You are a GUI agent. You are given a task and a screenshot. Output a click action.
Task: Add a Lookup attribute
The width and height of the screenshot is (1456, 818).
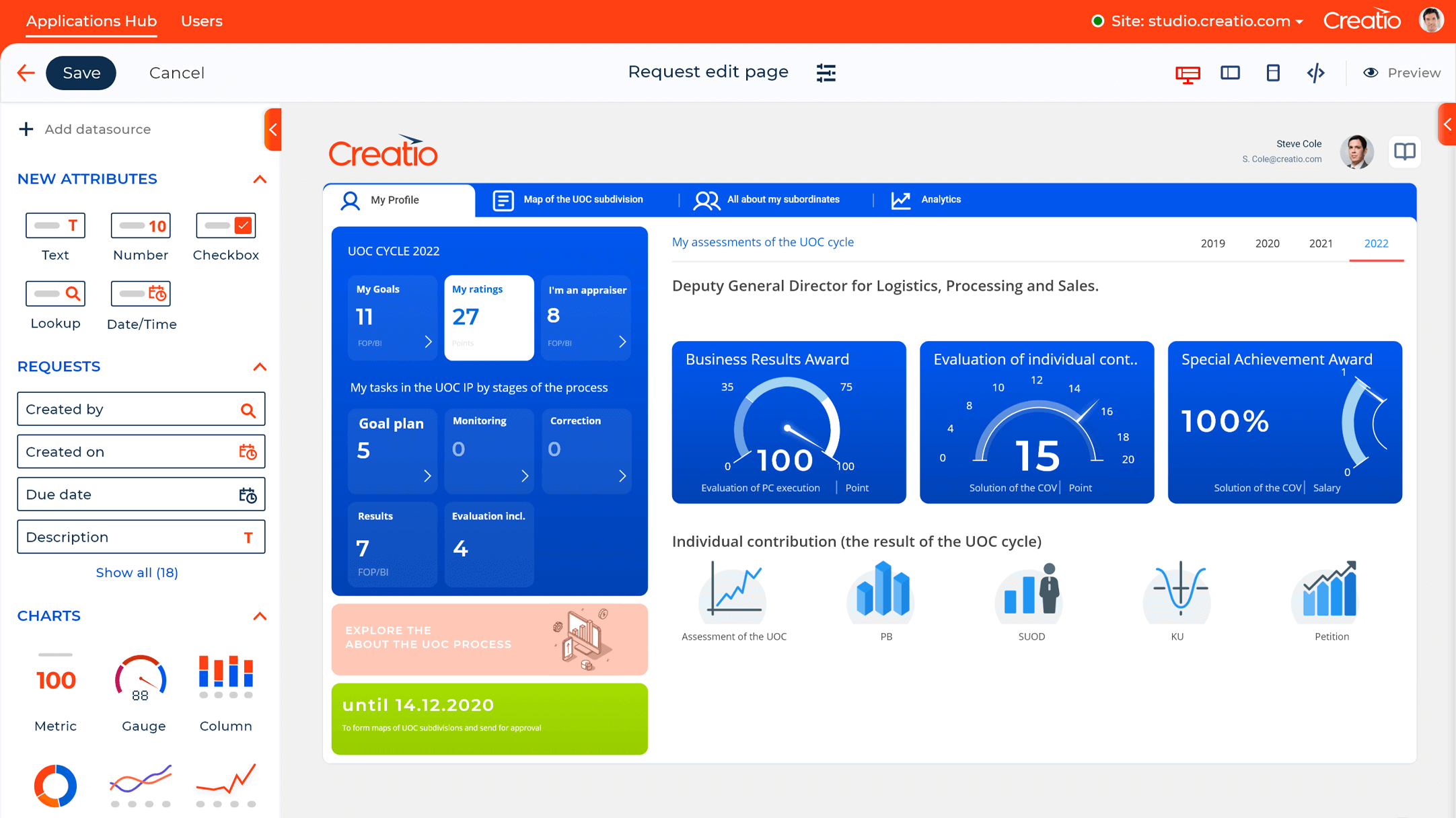pos(55,293)
